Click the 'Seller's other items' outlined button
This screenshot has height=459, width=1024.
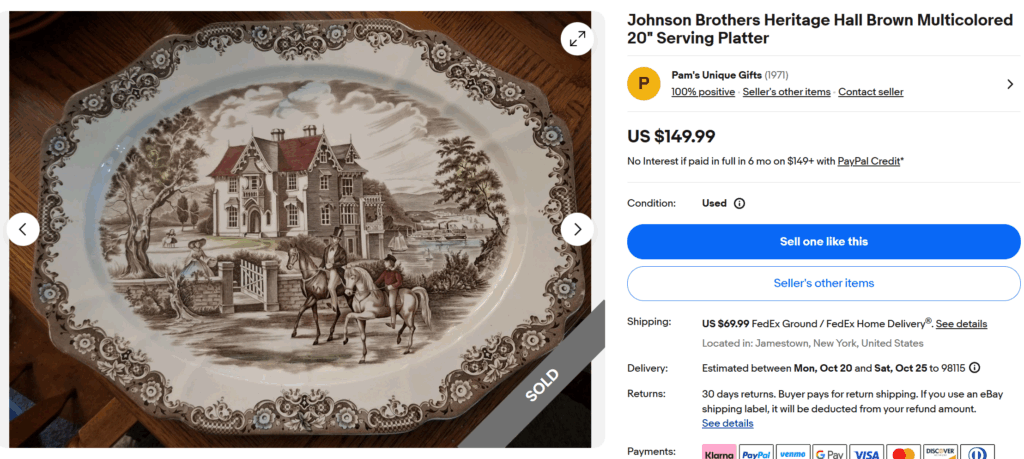tap(823, 283)
